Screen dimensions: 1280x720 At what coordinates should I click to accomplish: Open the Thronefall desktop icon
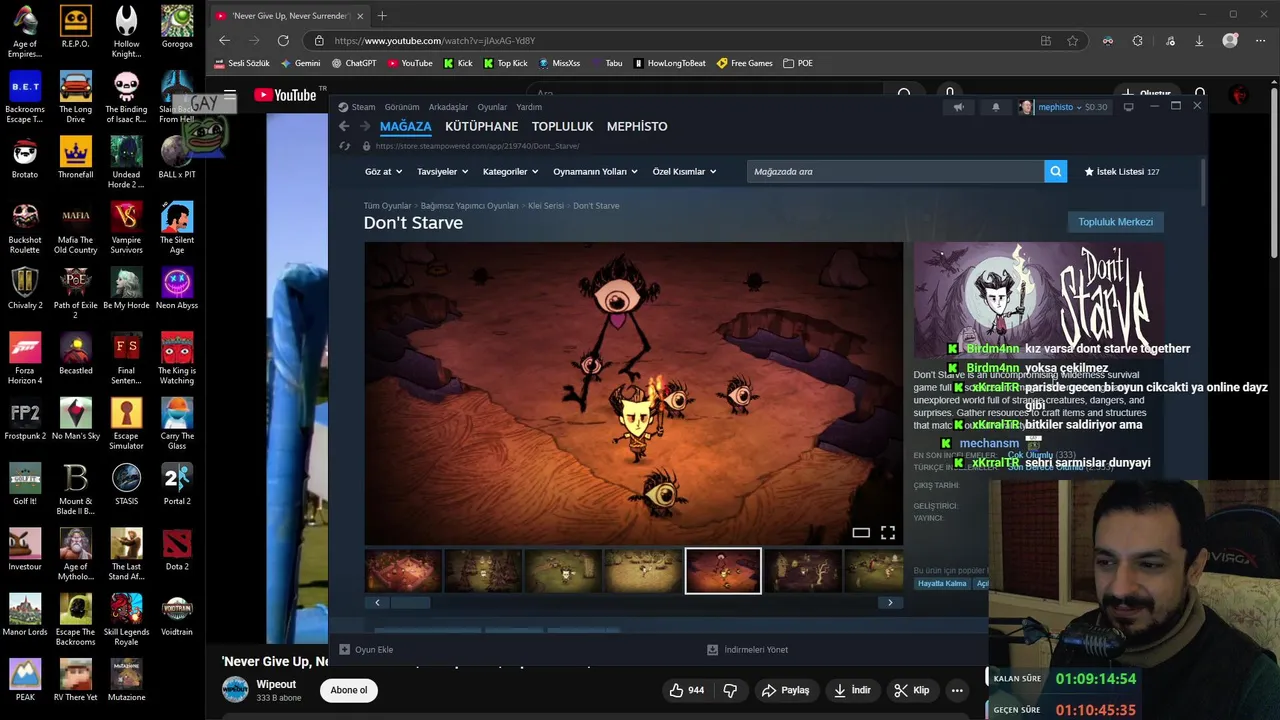pyautogui.click(x=75, y=159)
